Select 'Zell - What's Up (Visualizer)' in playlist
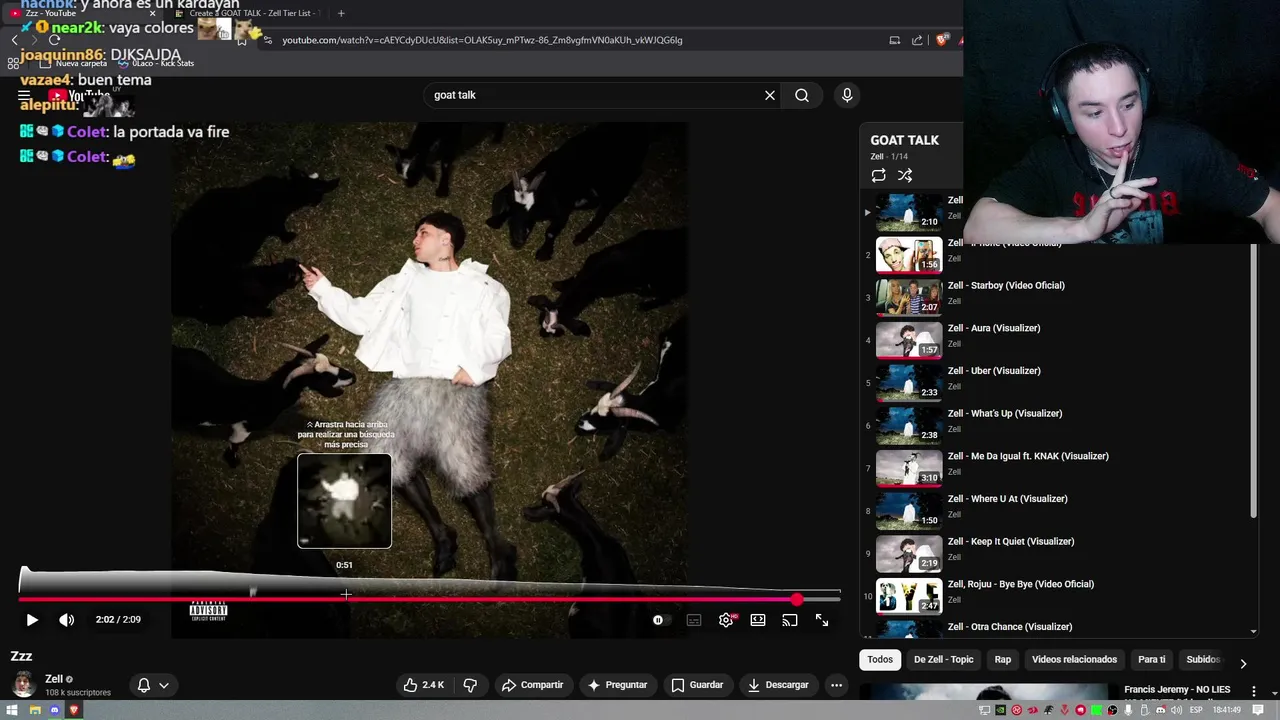Screen dimensions: 1280x720 click(x=1005, y=414)
